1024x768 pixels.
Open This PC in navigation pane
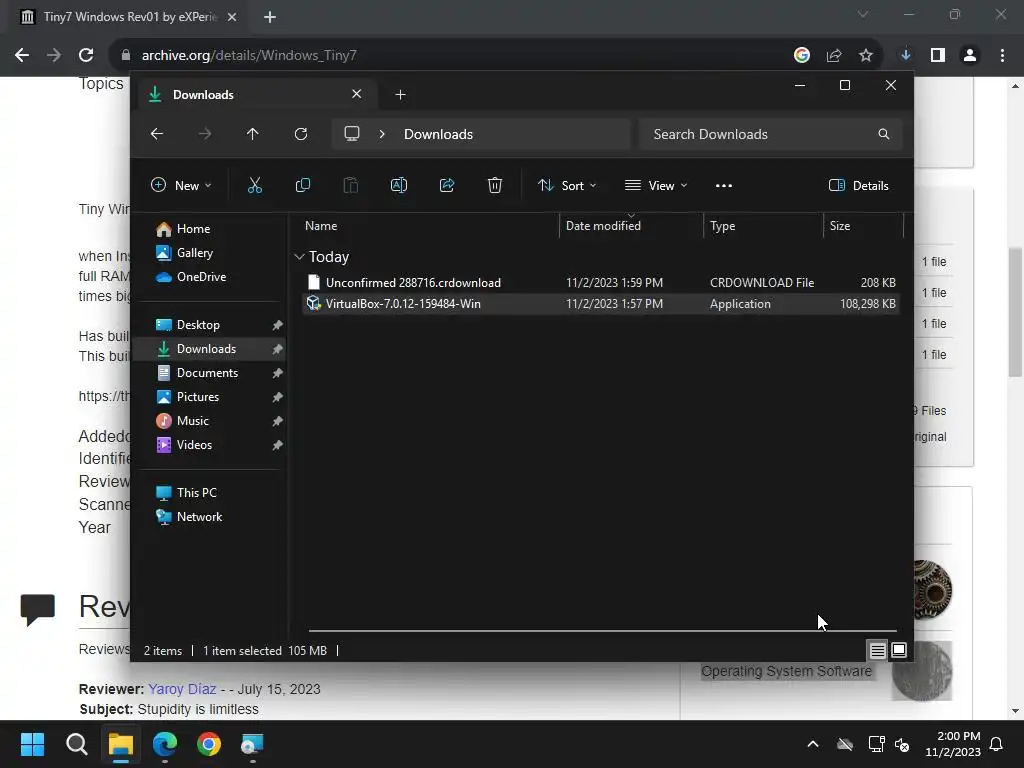[196, 493]
